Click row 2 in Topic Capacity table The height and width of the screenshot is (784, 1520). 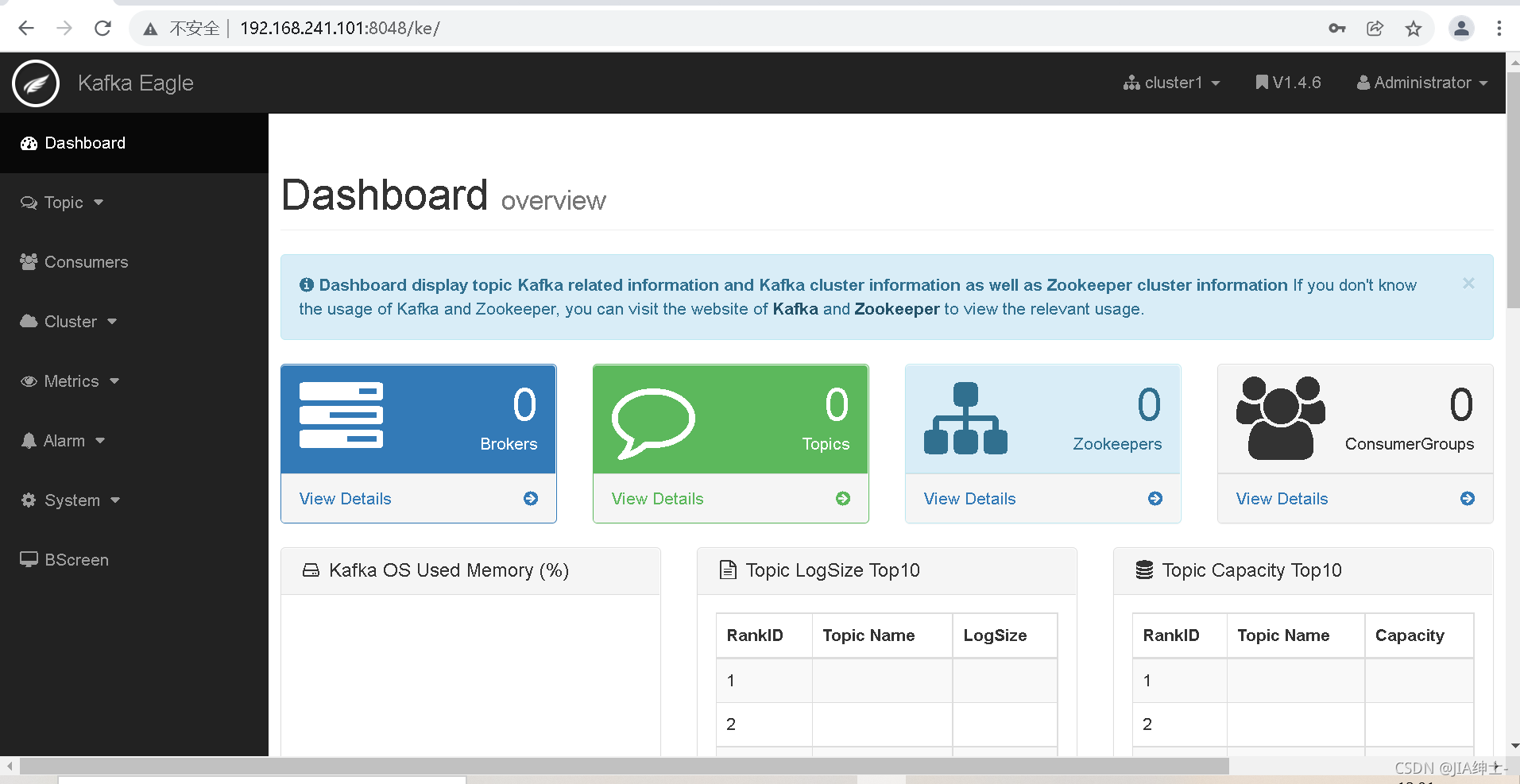coord(1303,724)
